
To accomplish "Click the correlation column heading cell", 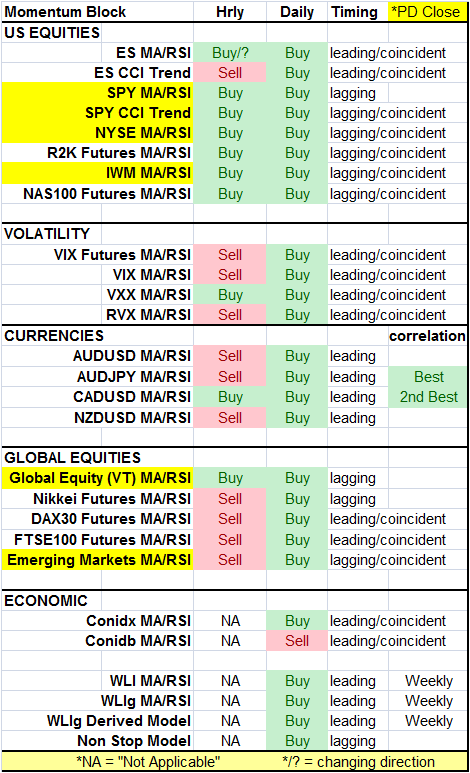I will tap(428, 335).
